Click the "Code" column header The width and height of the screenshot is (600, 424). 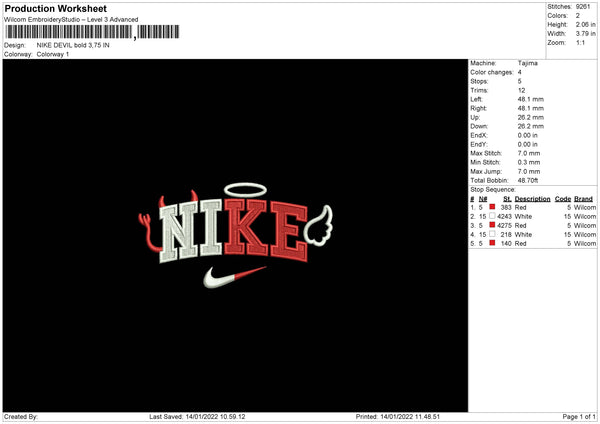[x=563, y=199]
